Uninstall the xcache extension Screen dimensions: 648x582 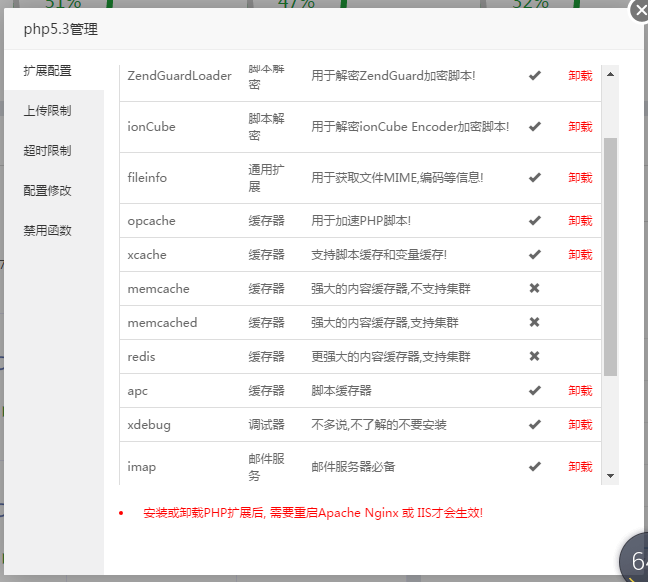580,255
